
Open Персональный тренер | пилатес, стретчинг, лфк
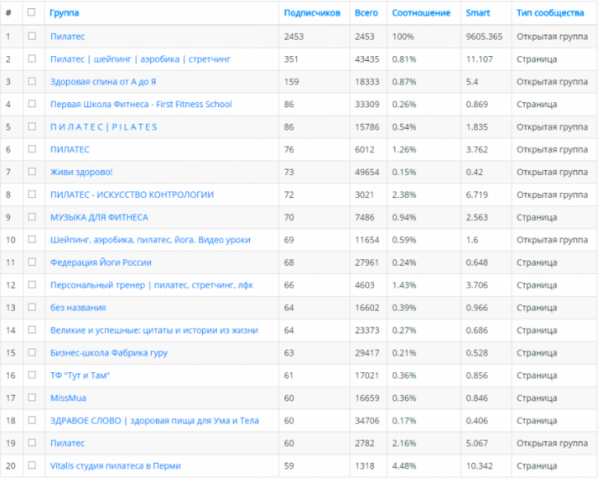(x=152, y=285)
